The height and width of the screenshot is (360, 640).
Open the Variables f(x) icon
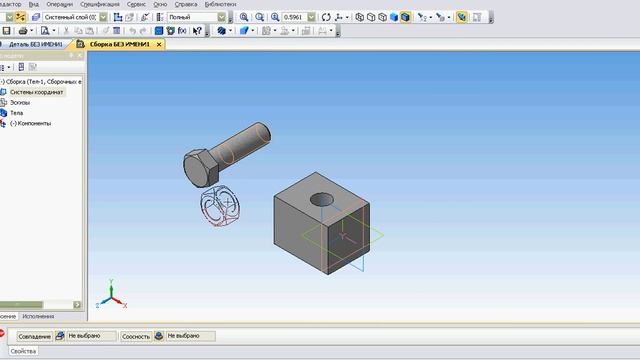click(182, 31)
